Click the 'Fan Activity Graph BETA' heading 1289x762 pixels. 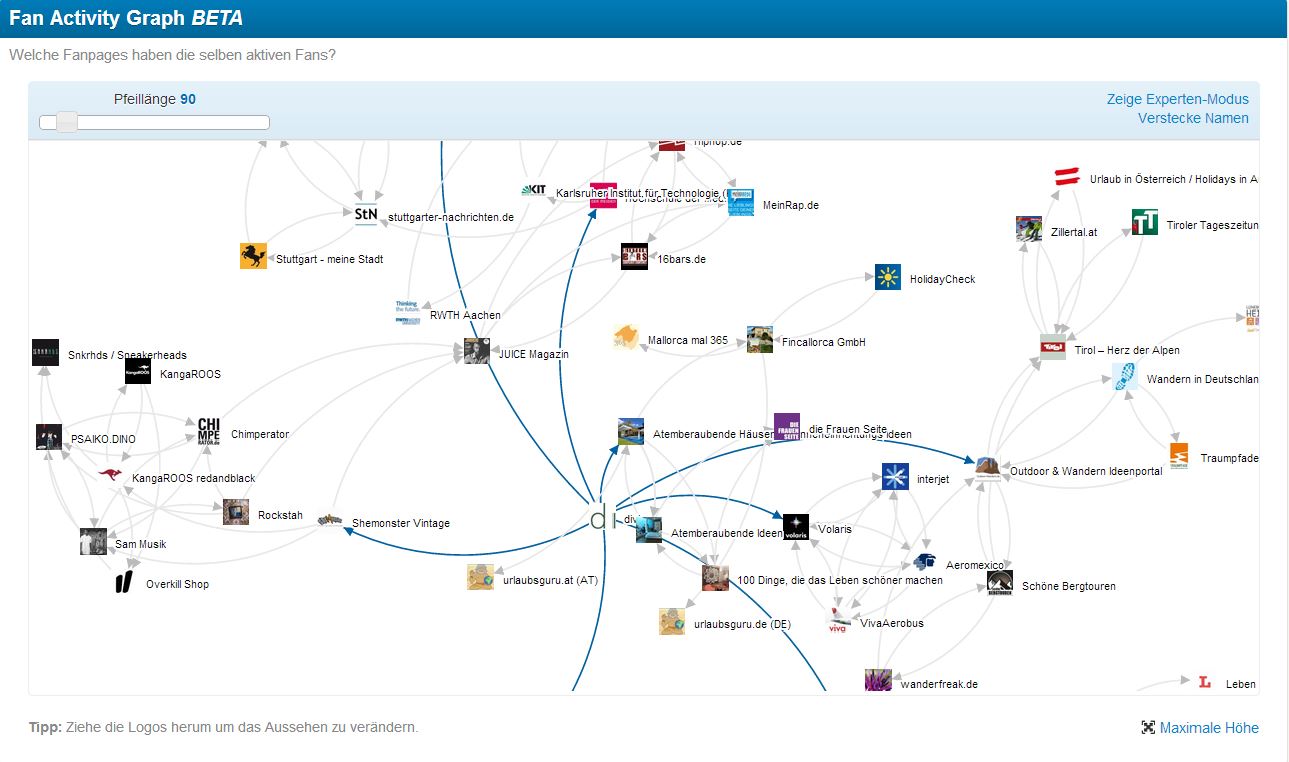point(126,18)
